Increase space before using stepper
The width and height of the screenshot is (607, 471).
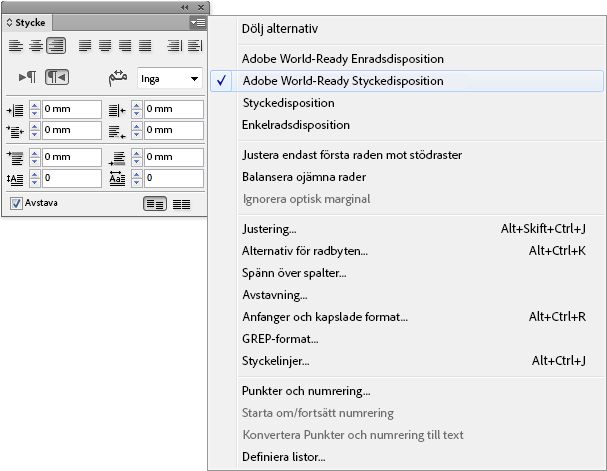tap(34, 153)
